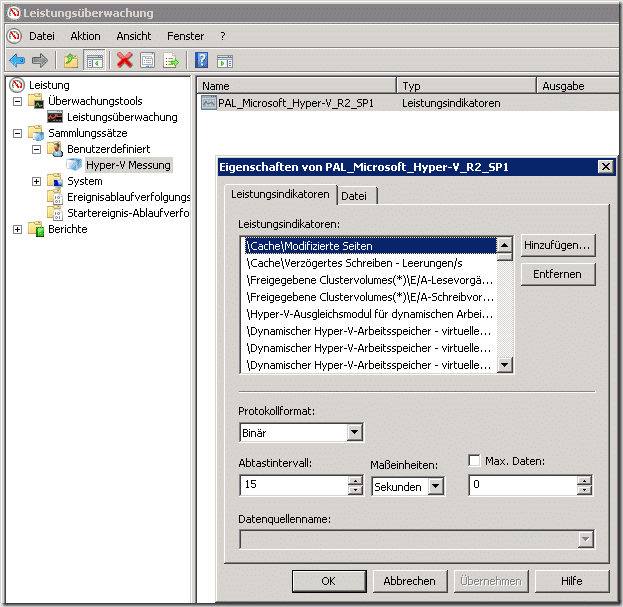Click the forward arrow toolbar icon
This screenshot has width=623, height=607.
point(40,61)
